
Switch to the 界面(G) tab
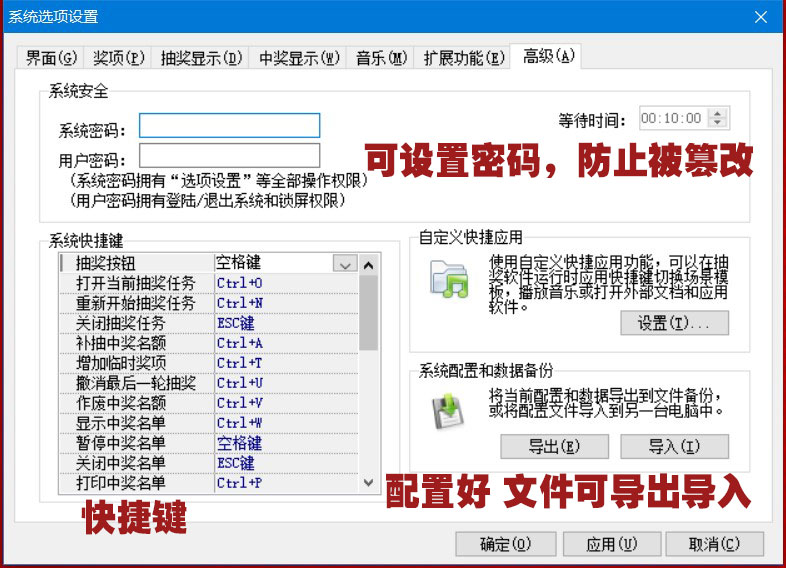point(51,57)
